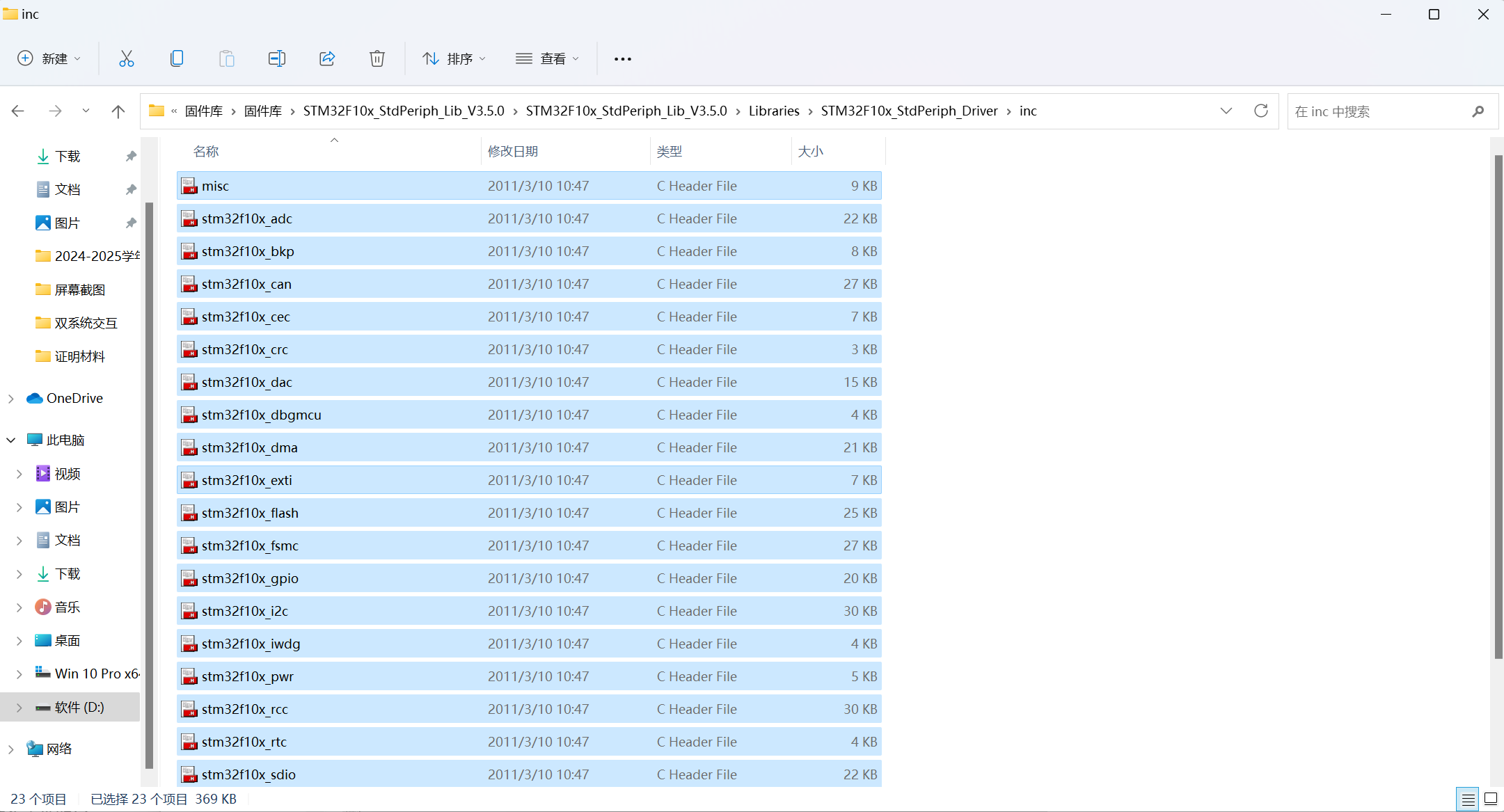Expand the 音乐 tree node
Image resolution: width=1504 pixels, height=812 pixels.
click(x=19, y=607)
